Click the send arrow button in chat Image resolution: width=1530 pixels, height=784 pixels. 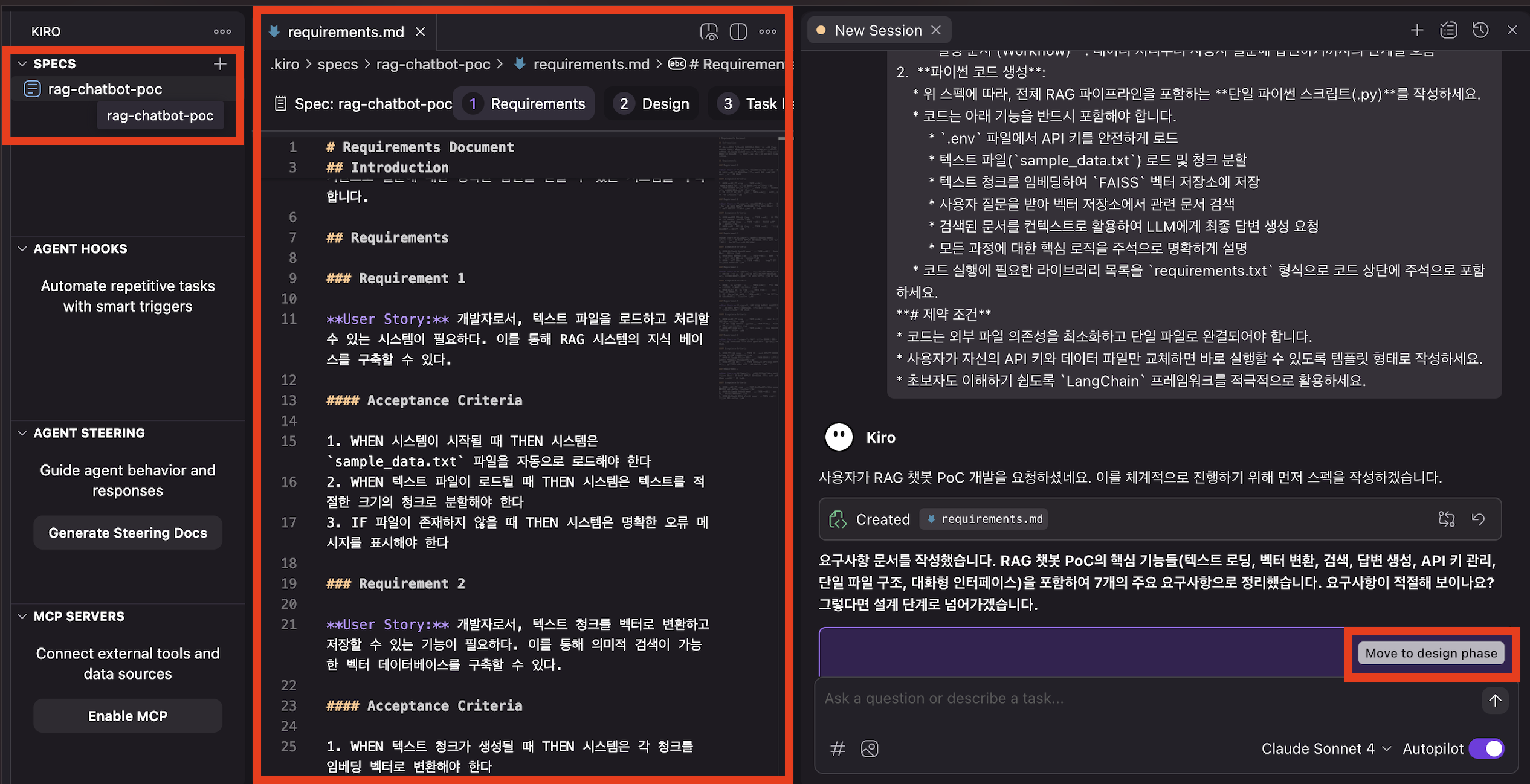point(1494,700)
